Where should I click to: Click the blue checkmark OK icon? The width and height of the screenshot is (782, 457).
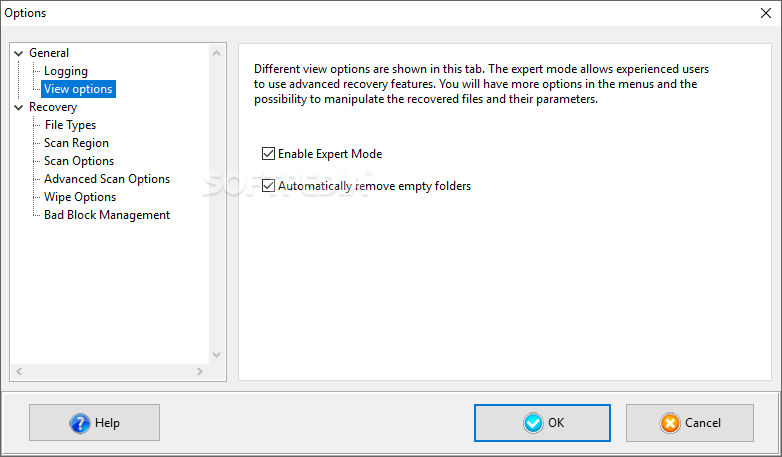click(x=533, y=423)
